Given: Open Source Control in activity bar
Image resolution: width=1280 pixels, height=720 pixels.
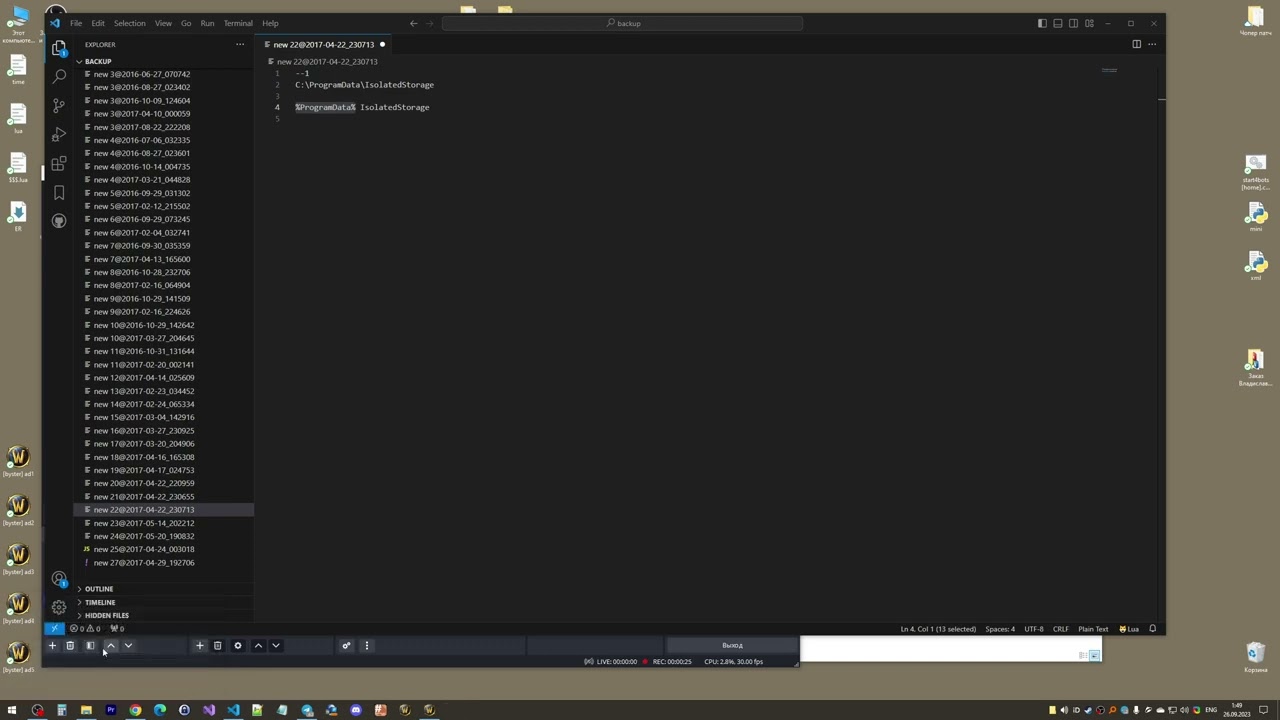Looking at the screenshot, I should tap(59, 105).
